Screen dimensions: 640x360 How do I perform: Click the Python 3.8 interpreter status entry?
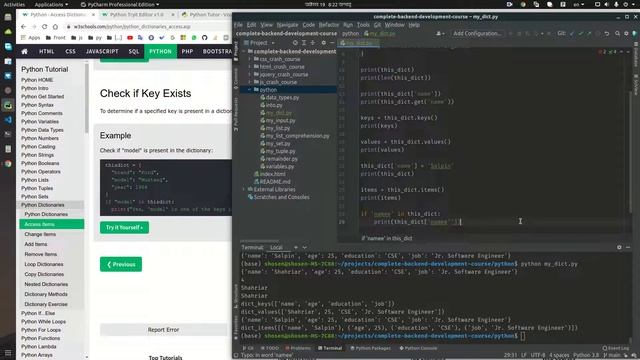click(x=586, y=355)
